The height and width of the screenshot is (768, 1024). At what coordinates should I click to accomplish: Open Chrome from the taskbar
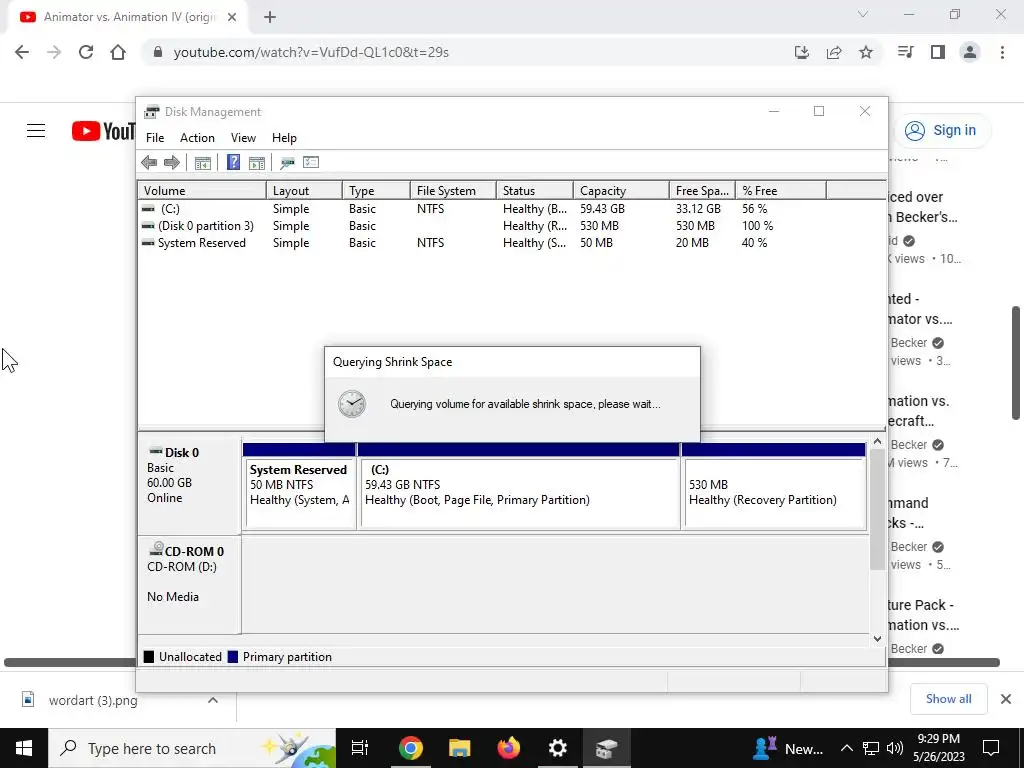(x=411, y=748)
